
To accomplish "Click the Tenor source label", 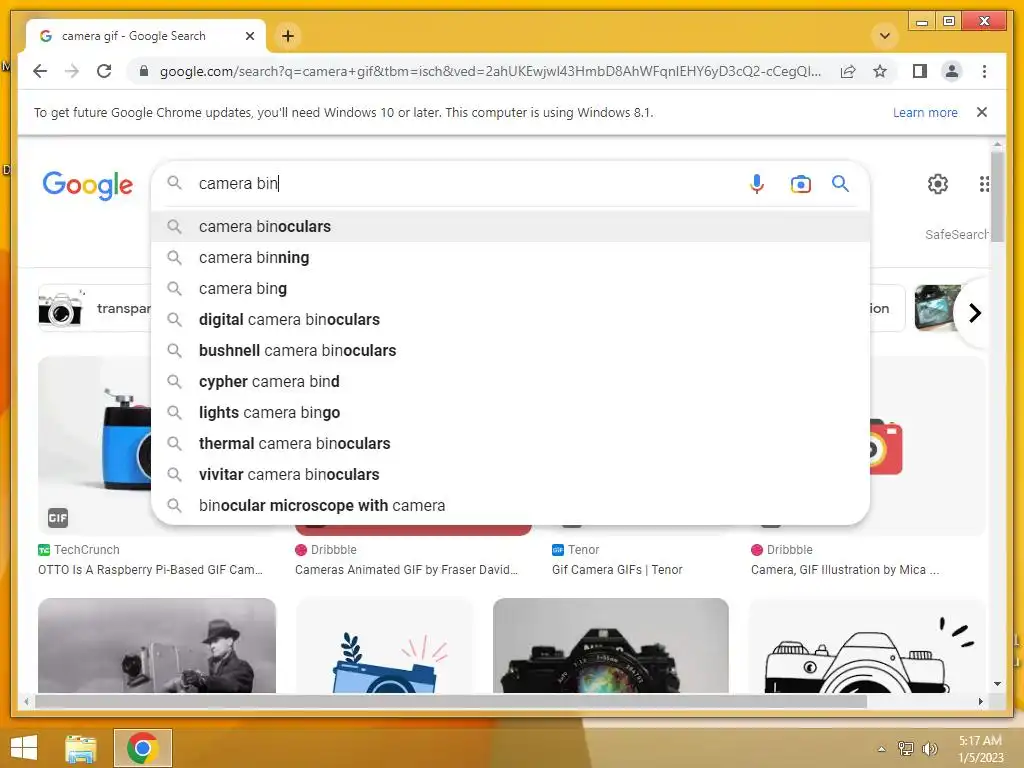I will (x=583, y=550).
